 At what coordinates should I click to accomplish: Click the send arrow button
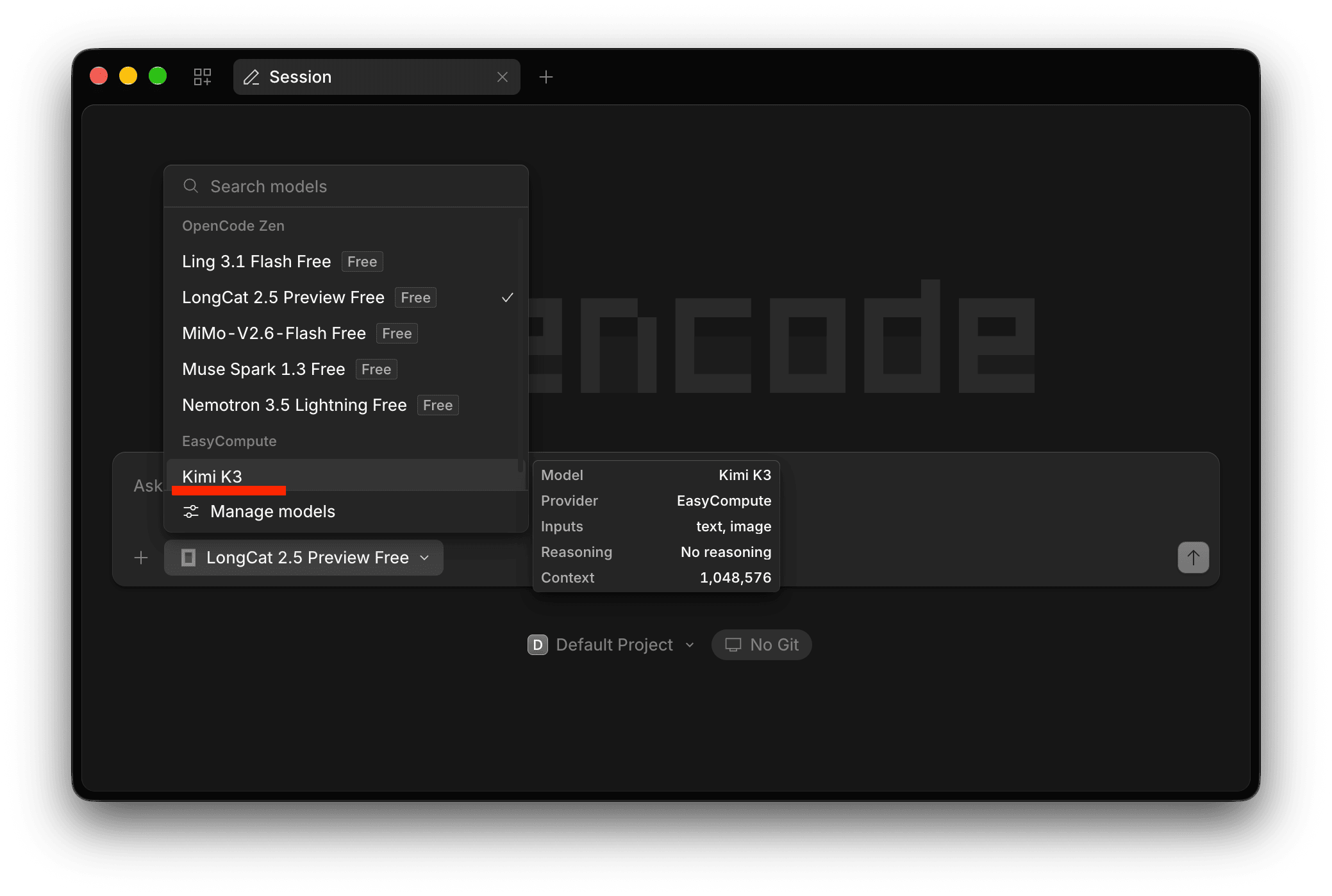coord(1193,558)
